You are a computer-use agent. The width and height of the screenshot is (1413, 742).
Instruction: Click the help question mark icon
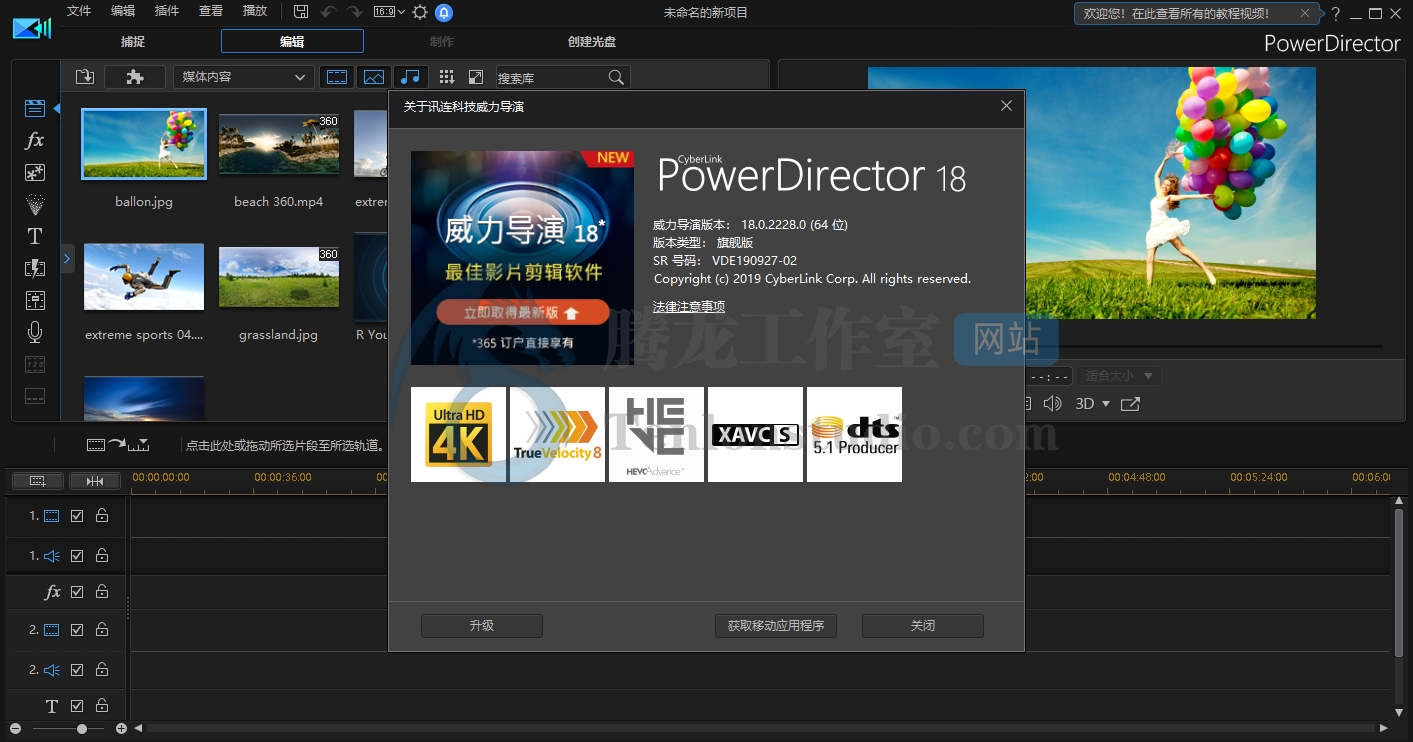tap(1336, 13)
